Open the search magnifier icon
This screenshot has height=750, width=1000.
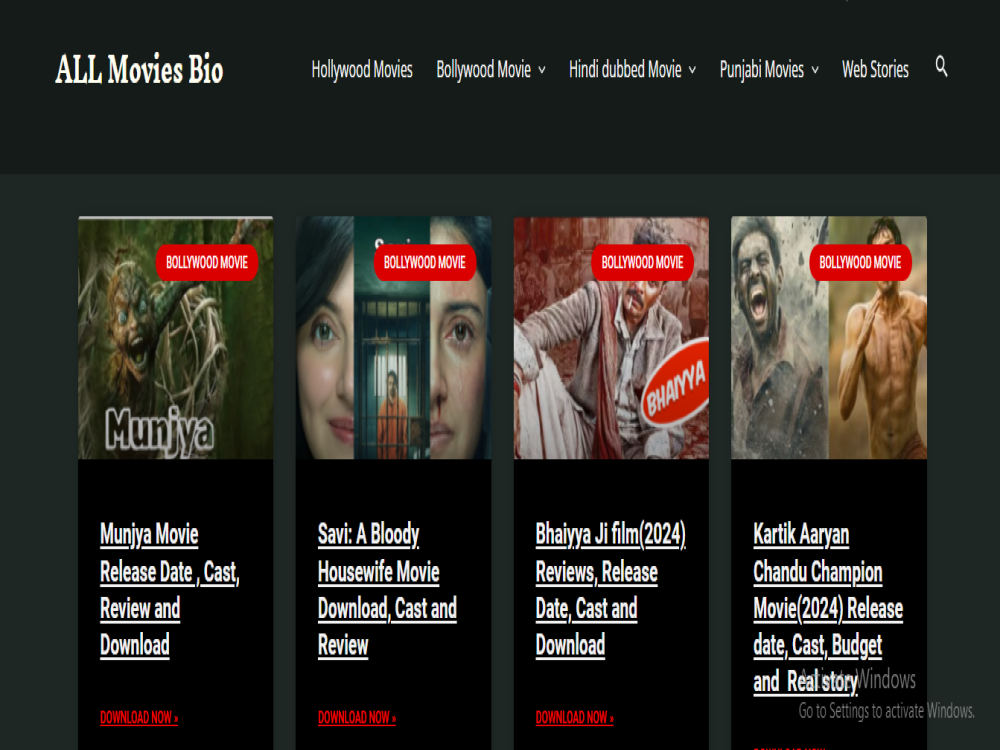click(941, 66)
